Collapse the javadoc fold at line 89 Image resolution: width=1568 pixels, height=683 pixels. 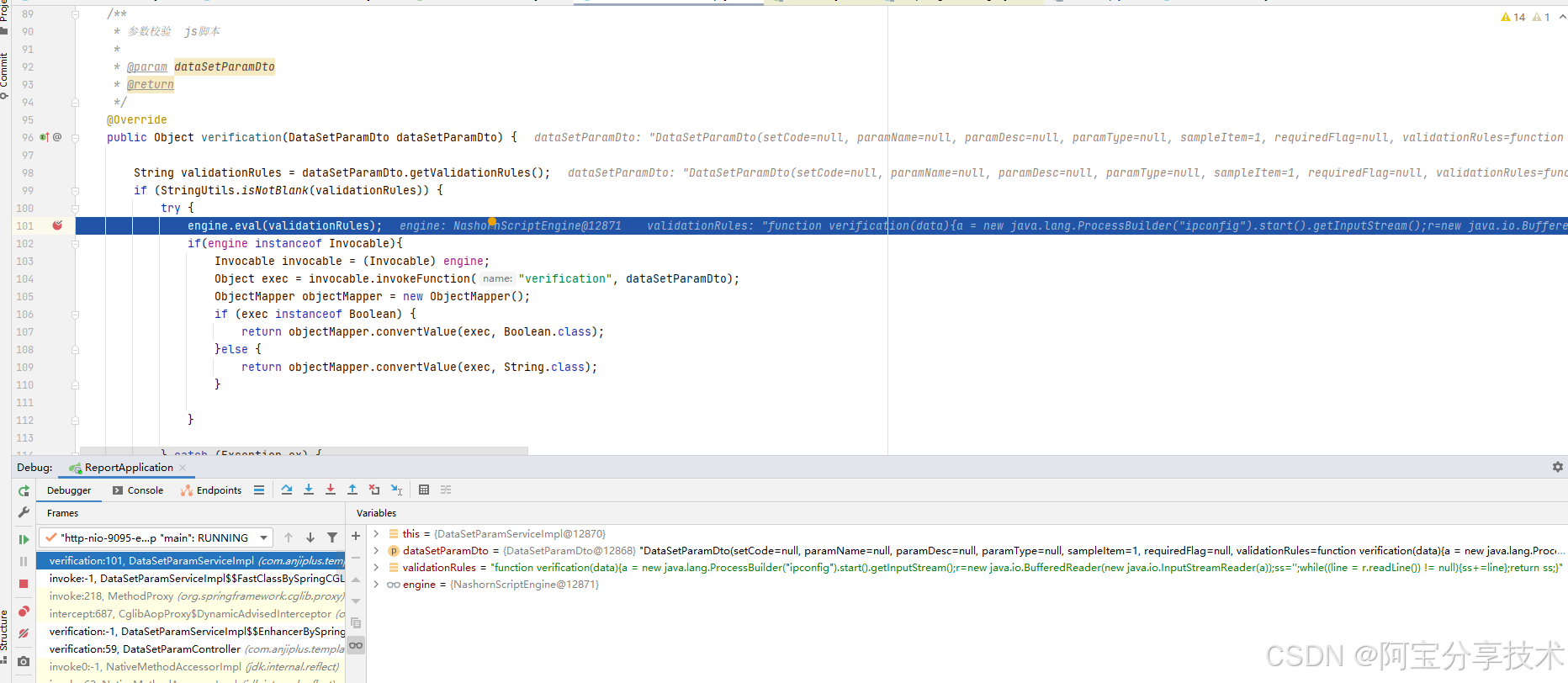tap(75, 14)
